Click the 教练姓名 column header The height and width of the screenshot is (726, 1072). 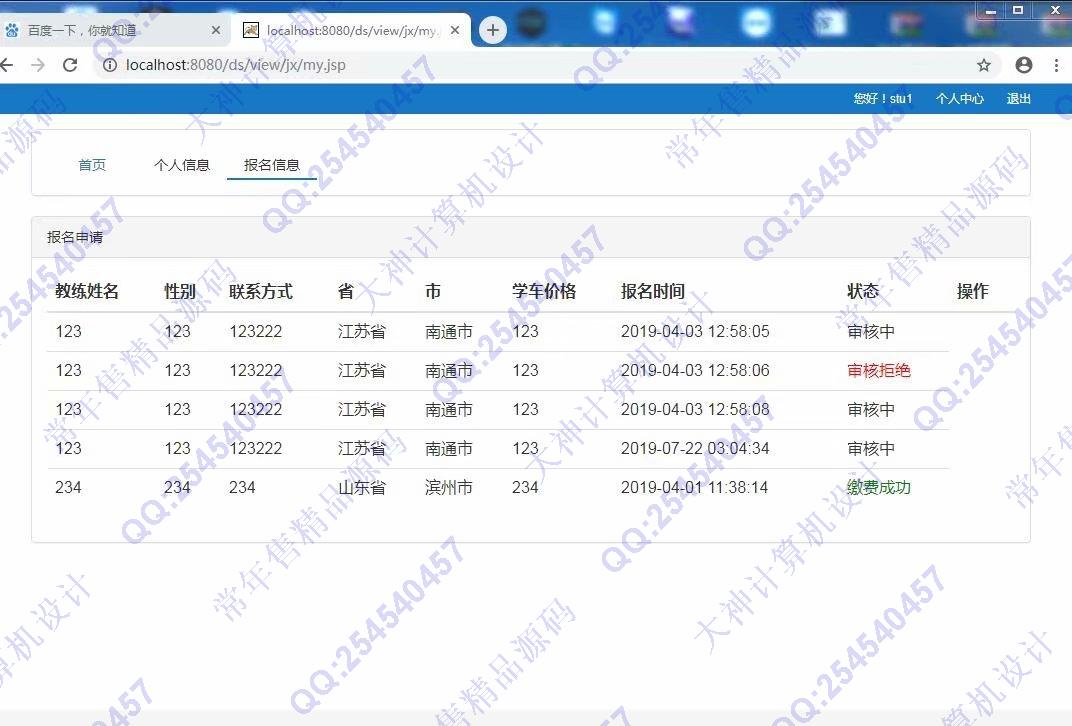tap(87, 291)
